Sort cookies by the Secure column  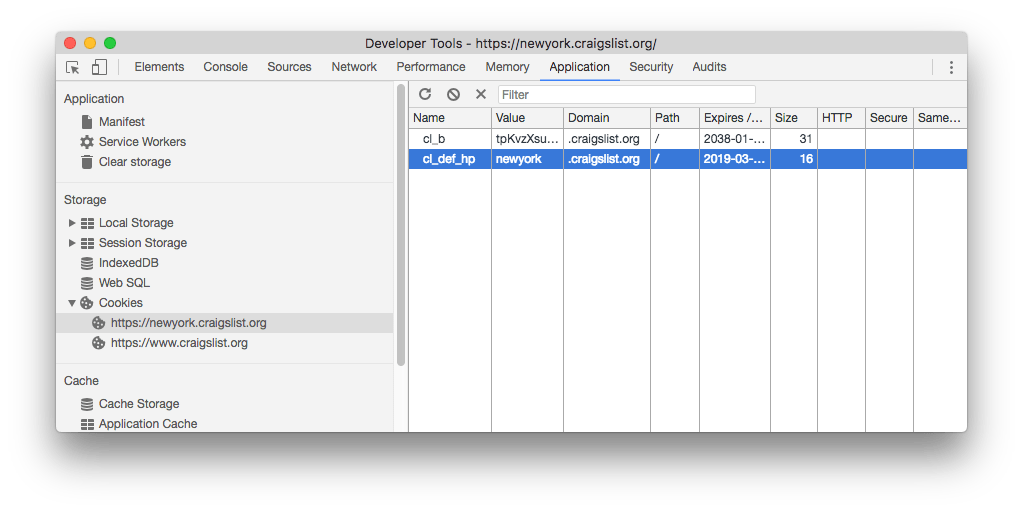889,118
